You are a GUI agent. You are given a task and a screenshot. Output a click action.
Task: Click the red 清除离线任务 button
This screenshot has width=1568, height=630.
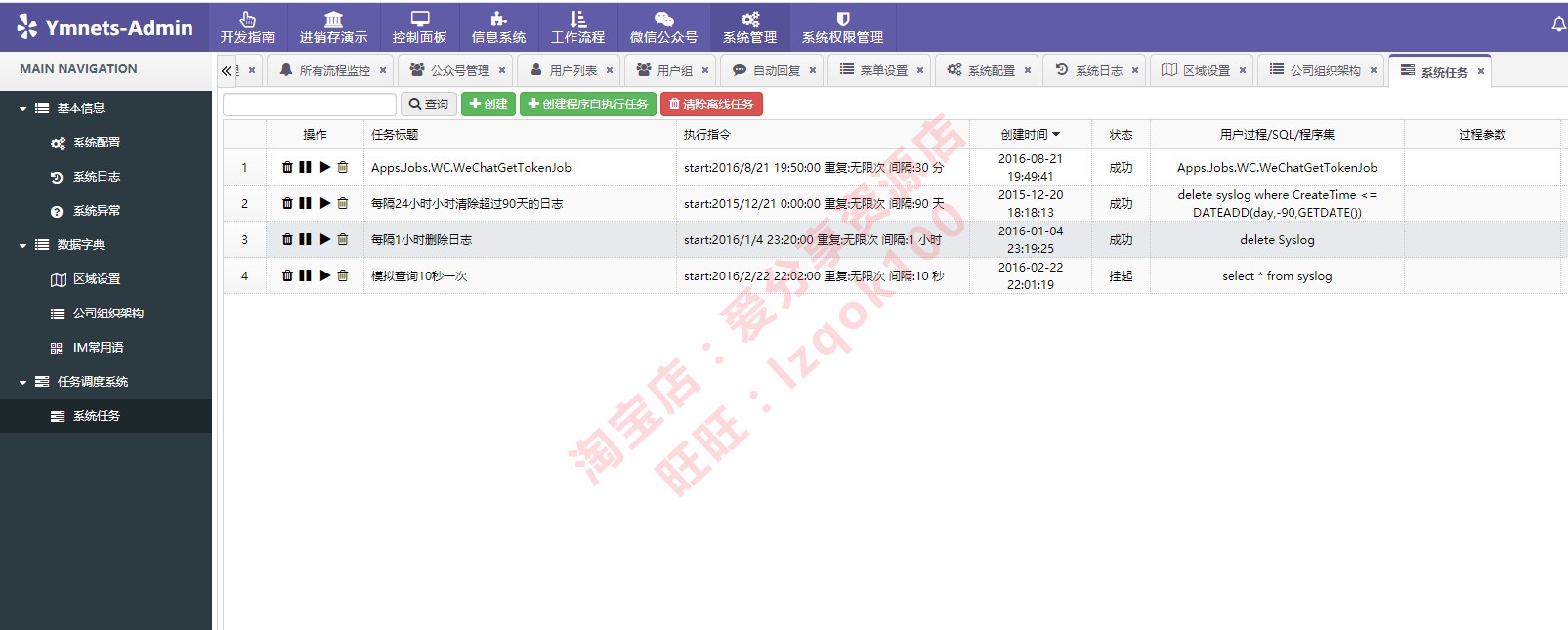point(711,104)
